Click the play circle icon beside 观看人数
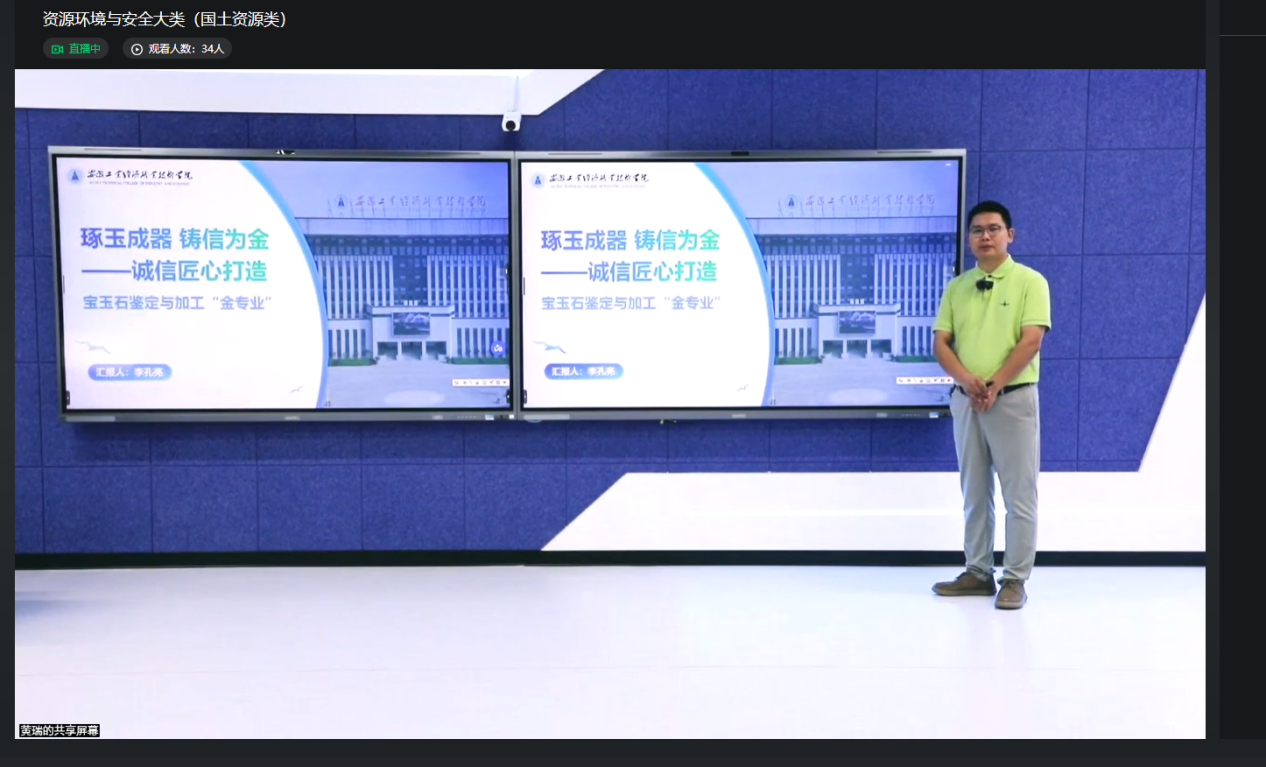 click(x=137, y=49)
